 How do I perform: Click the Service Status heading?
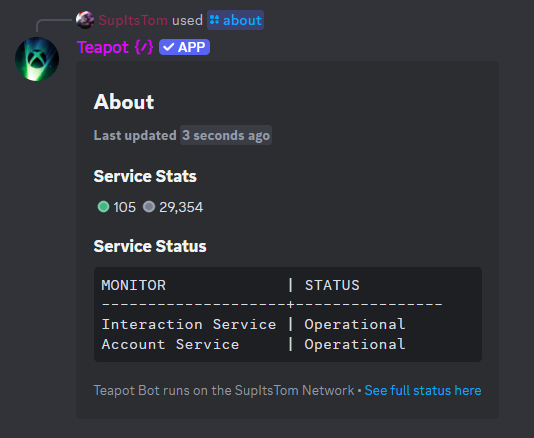tap(150, 246)
